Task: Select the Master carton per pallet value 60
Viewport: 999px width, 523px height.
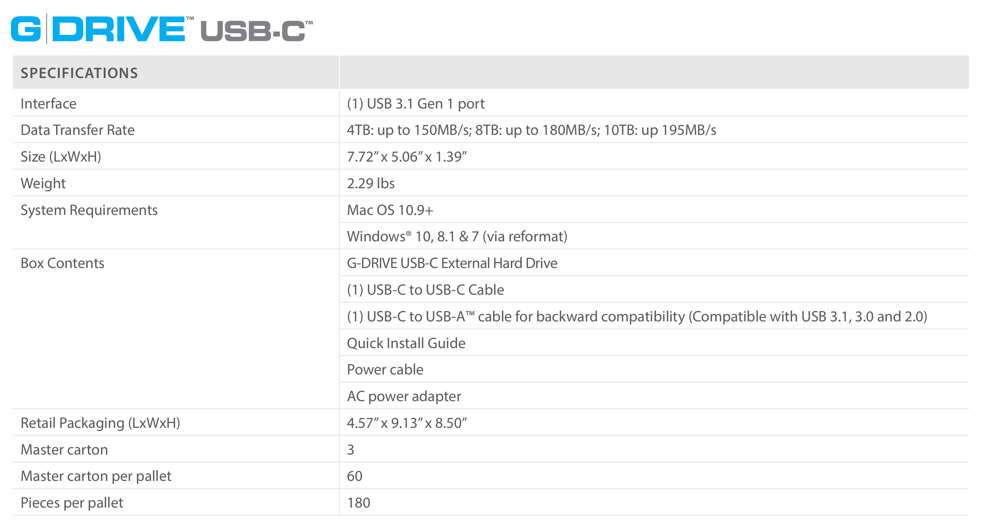Action: [x=354, y=476]
